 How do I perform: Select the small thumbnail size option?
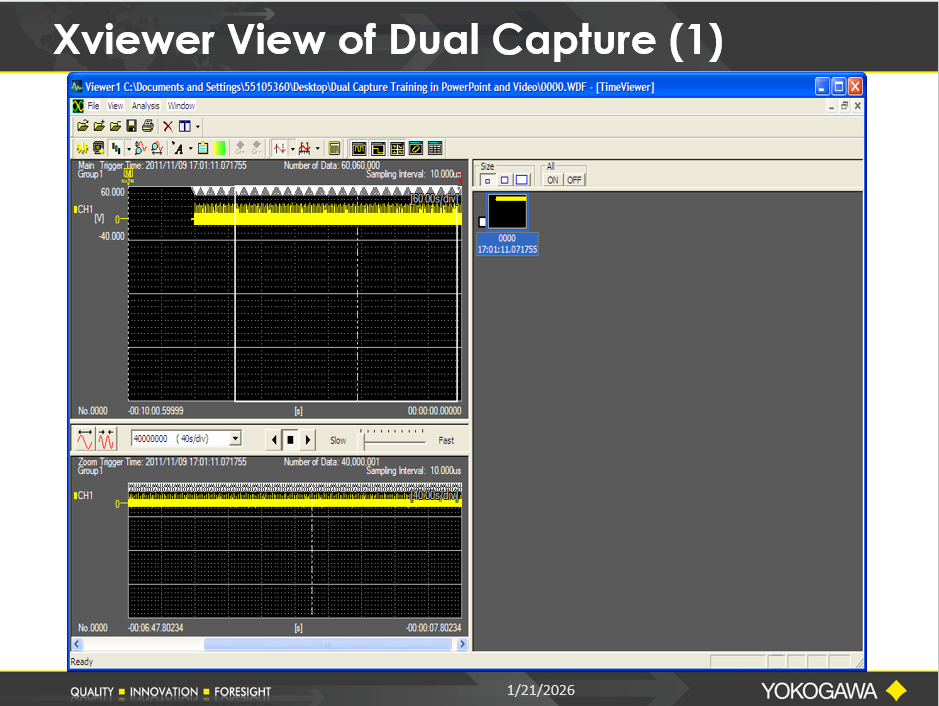(487, 180)
